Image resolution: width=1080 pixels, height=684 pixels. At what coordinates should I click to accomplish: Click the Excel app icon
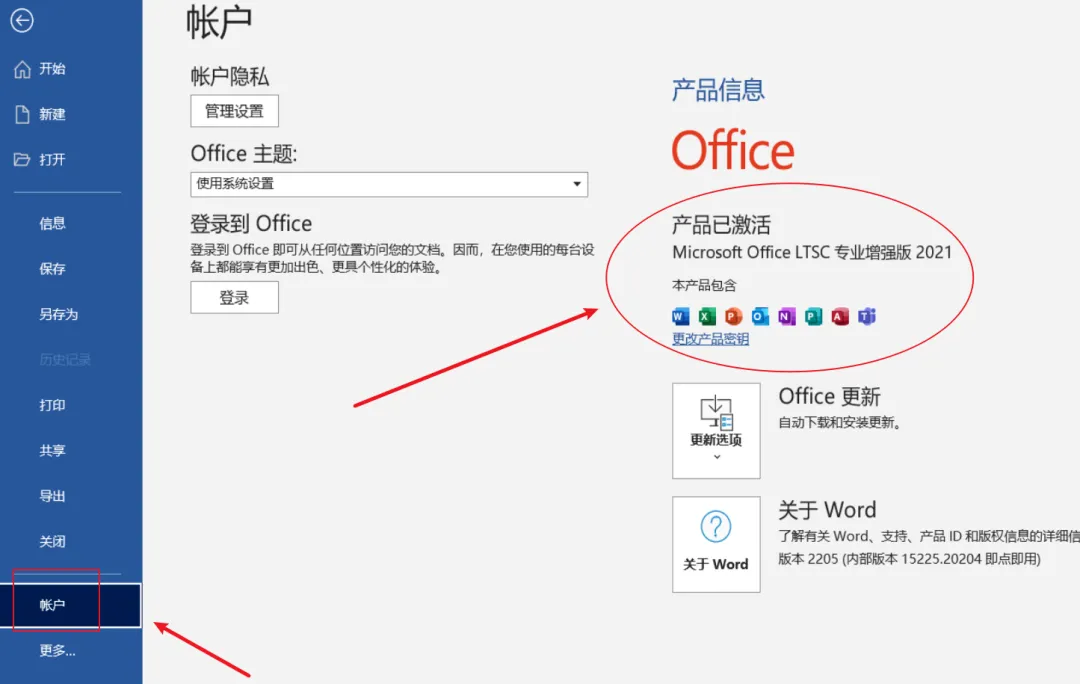707,316
